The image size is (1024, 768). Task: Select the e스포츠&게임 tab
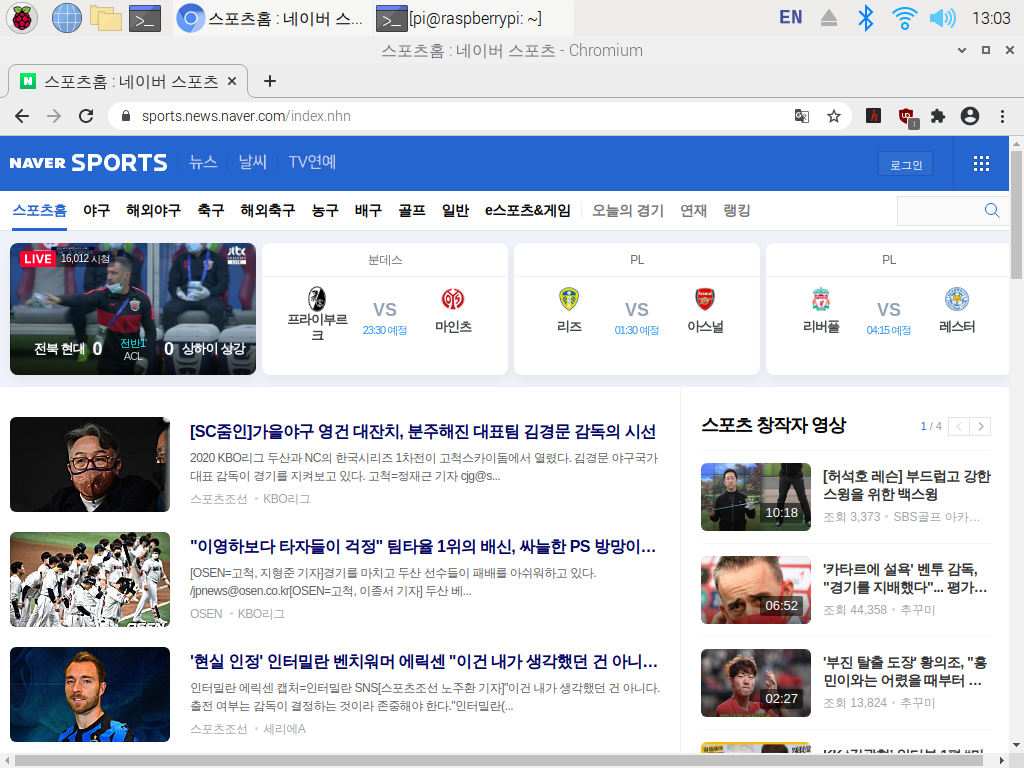pyautogui.click(x=528, y=211)
